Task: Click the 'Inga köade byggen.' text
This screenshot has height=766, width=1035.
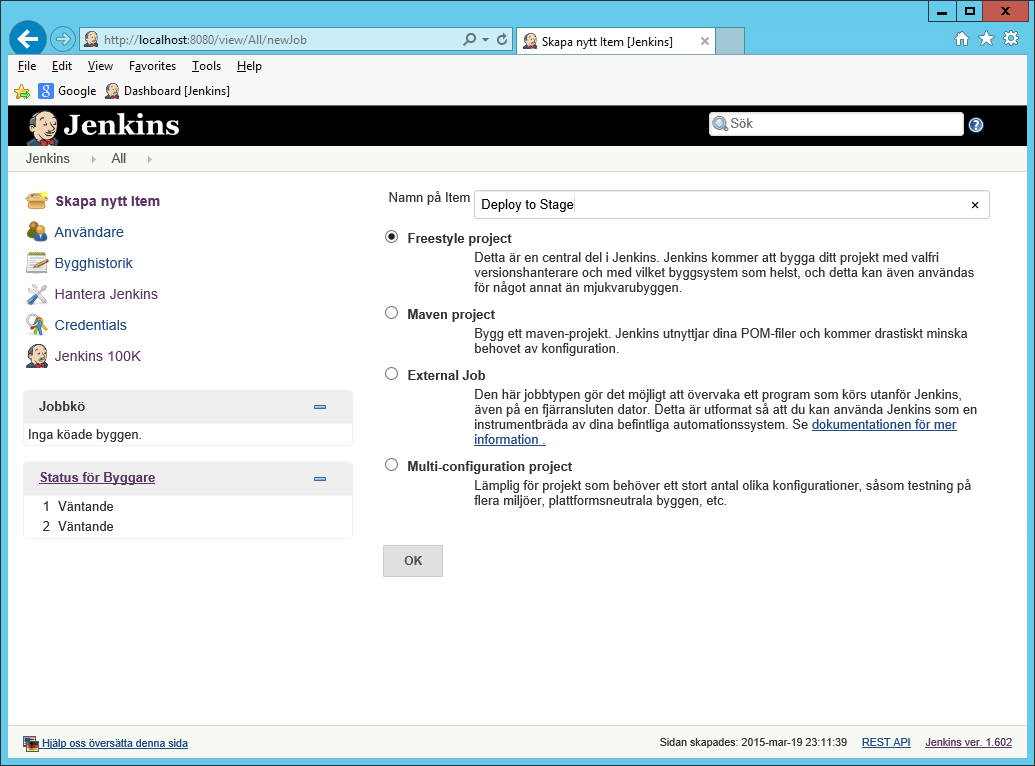Action: coord(85,435)
